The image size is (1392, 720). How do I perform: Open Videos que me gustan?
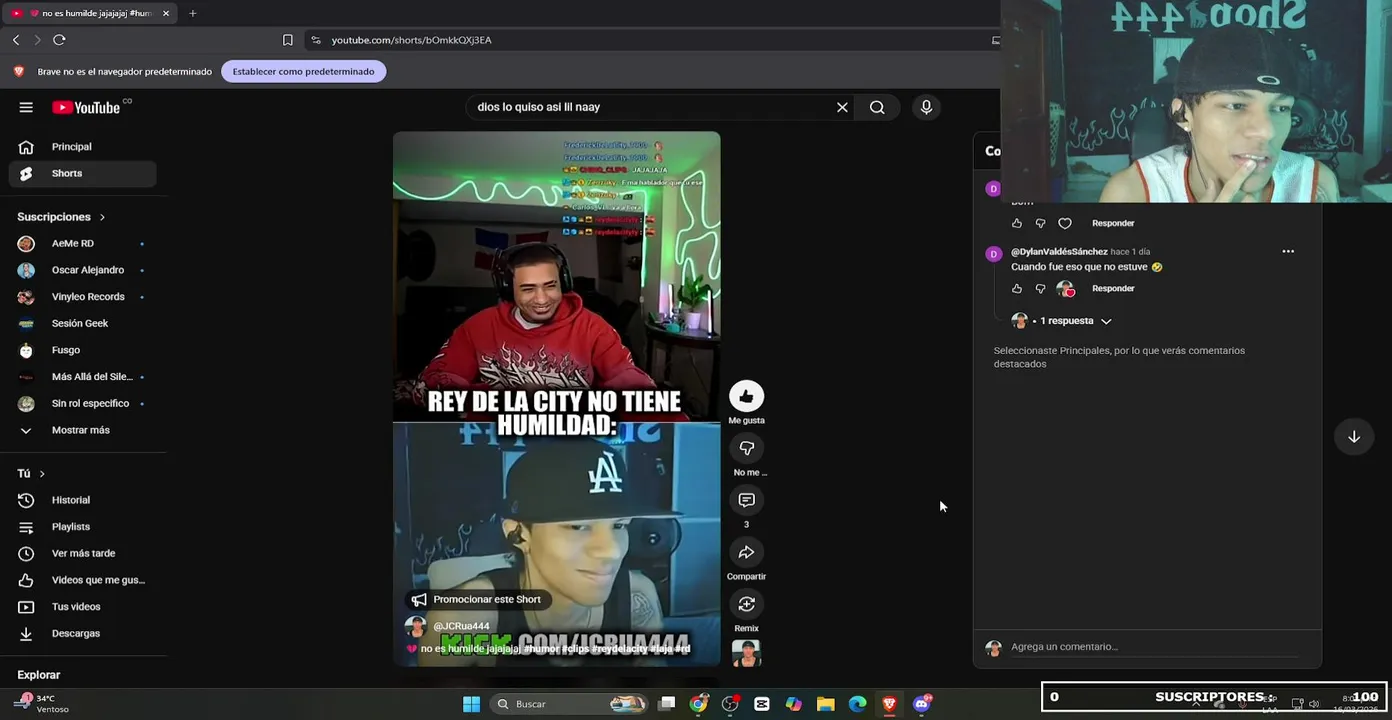(x=83, y=580)
